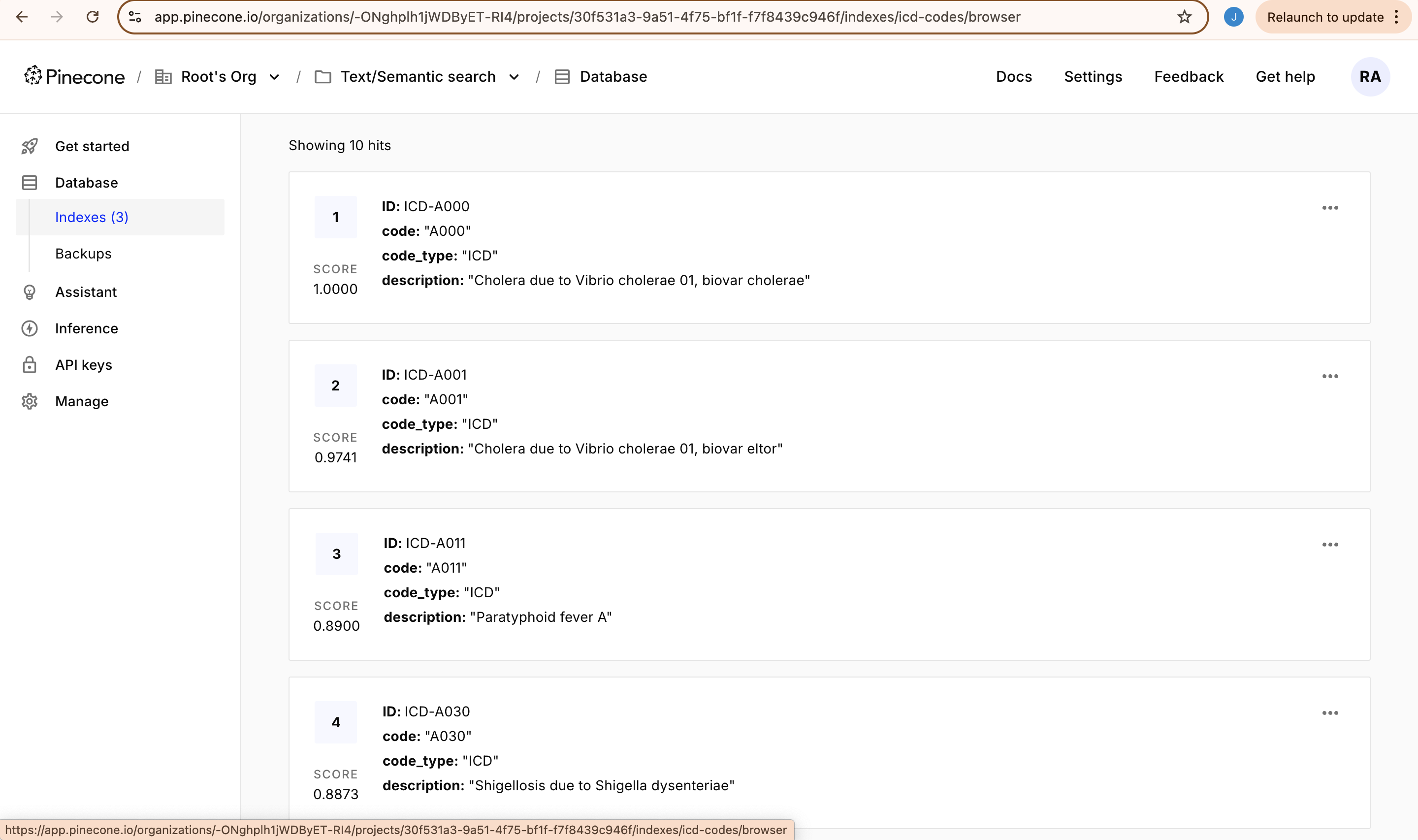Click the Feedback link
1418x840 pixels.
tap(1188, 77)
